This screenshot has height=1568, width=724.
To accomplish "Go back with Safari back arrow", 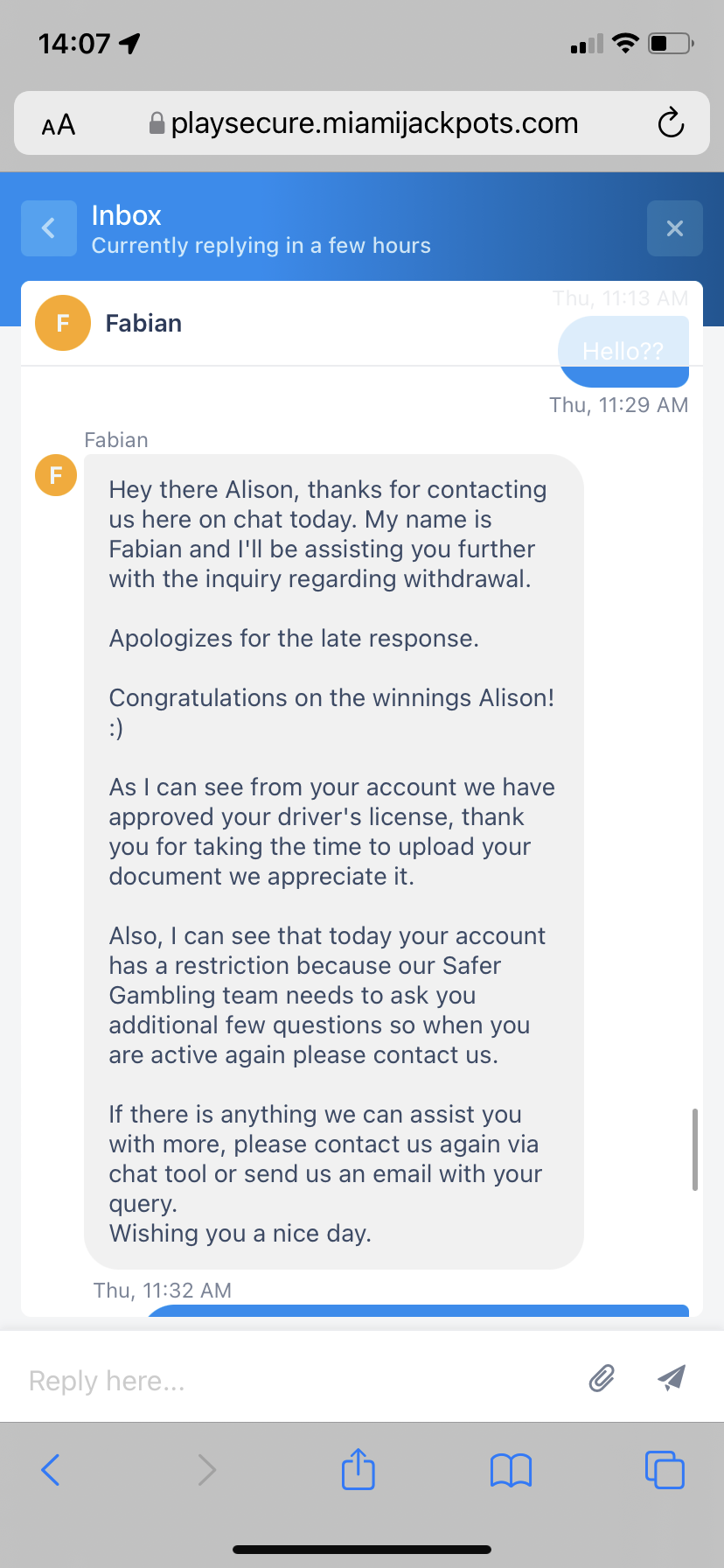I will (51, 1470).
